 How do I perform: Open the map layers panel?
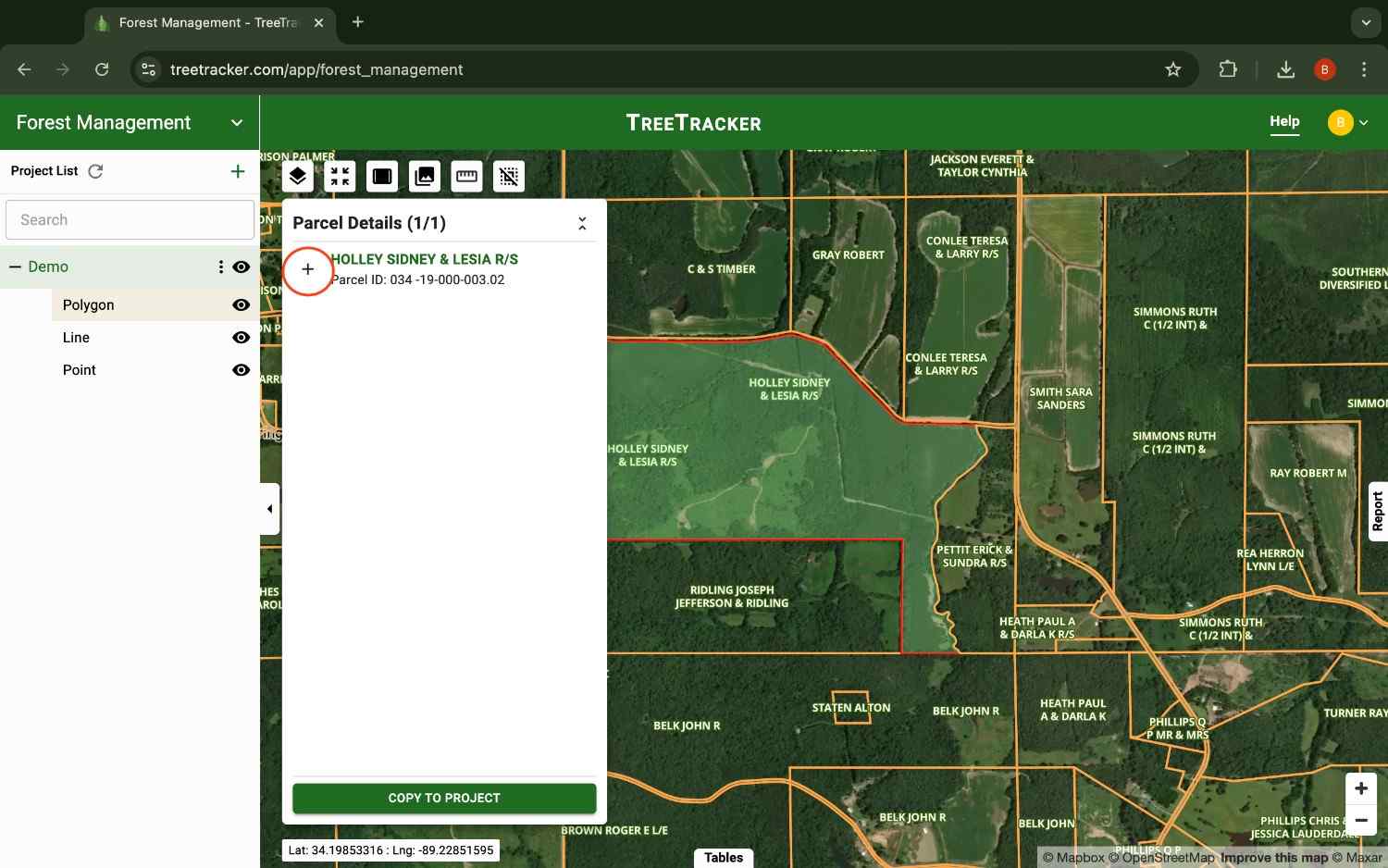[297, 176]
